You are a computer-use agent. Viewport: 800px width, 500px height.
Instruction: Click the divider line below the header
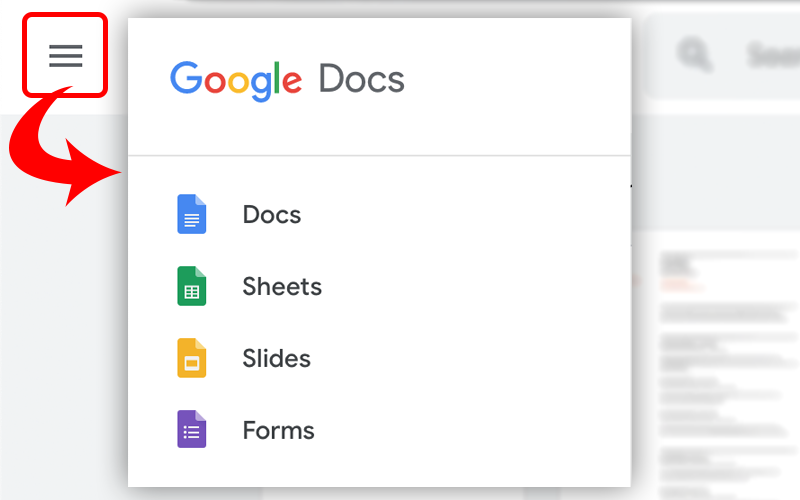point(380,156)
